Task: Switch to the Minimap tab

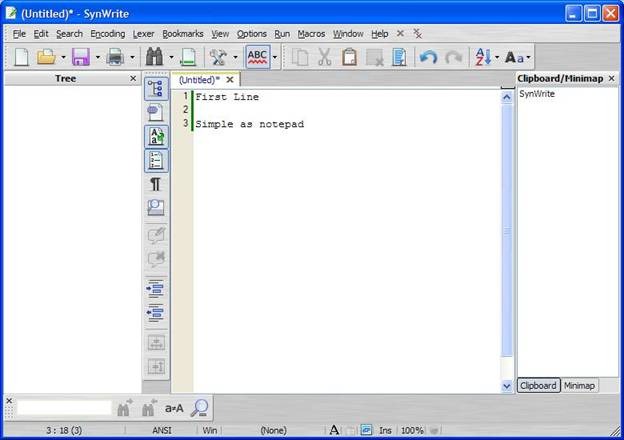Action: (579, 385)
